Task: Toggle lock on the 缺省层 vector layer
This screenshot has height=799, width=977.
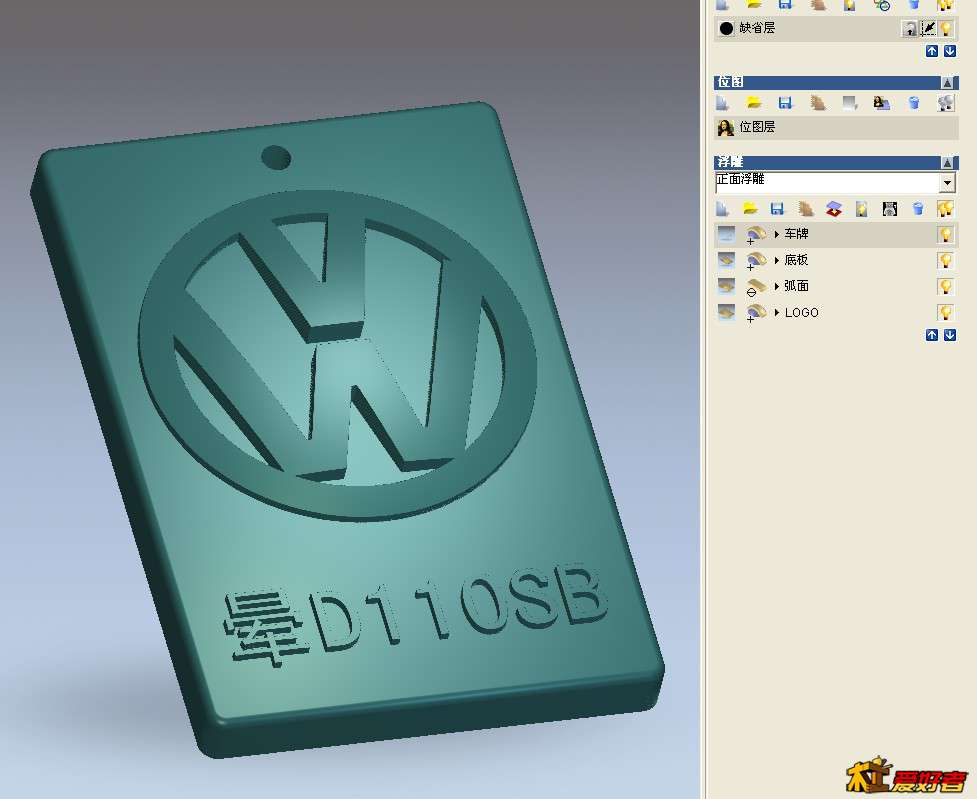Action: [x=910, y=28]
